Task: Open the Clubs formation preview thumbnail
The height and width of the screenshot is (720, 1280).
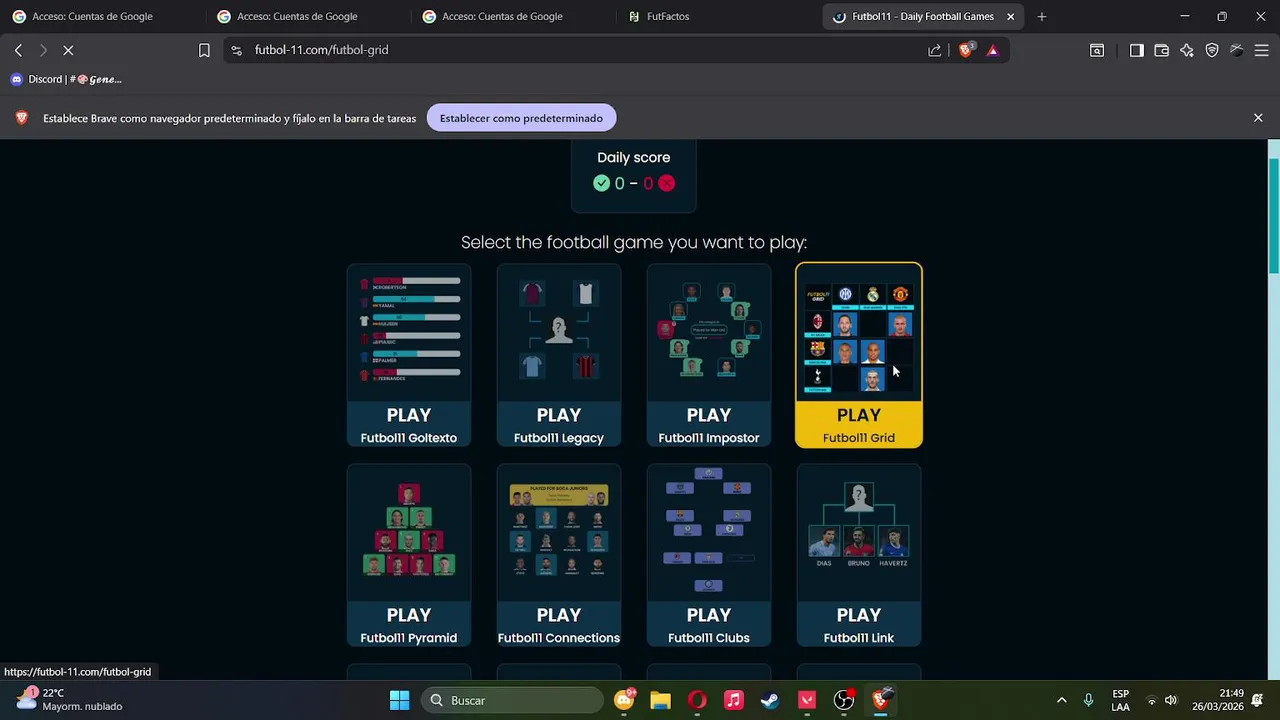Action: [x=709, y=533]
